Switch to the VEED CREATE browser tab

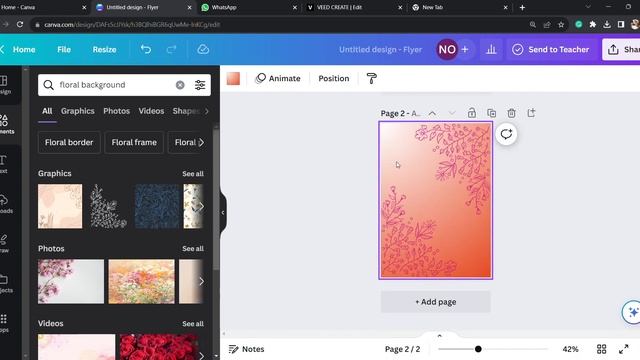tap(354, 7)
